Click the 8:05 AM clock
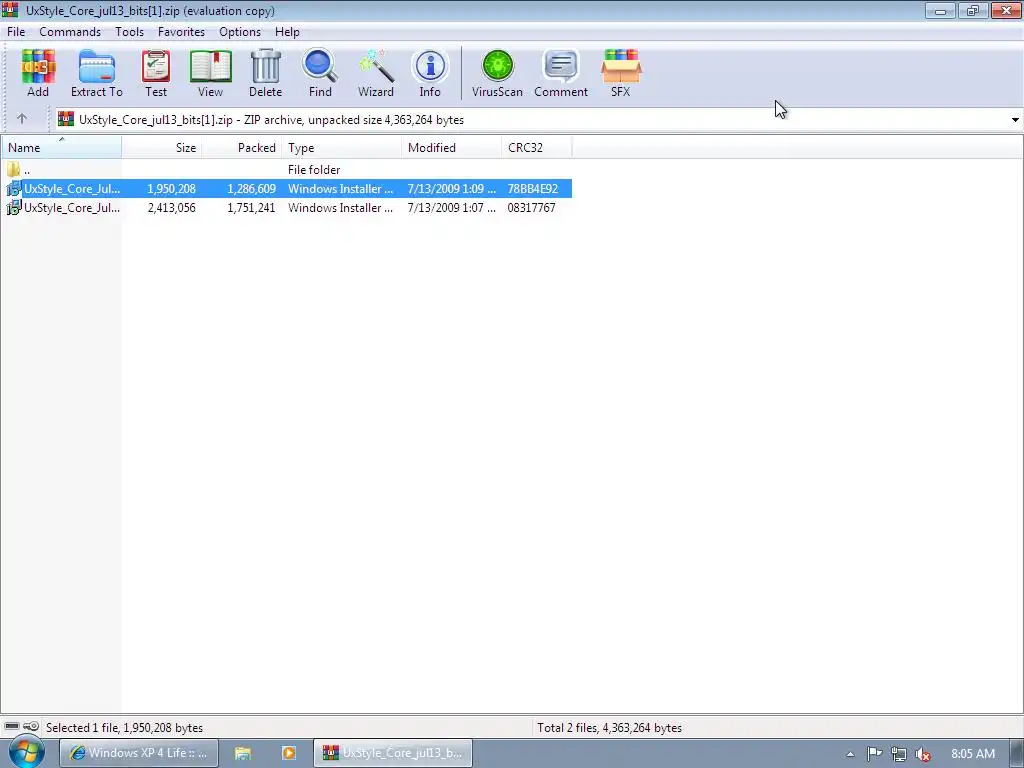This screenshot has height=768, width=1024. point(972,754)
